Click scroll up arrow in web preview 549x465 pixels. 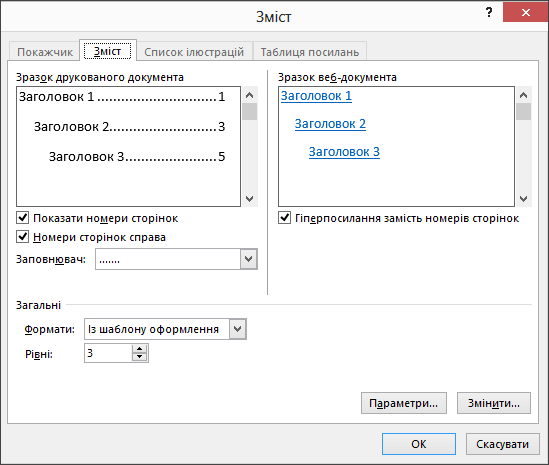coord(523,95)
